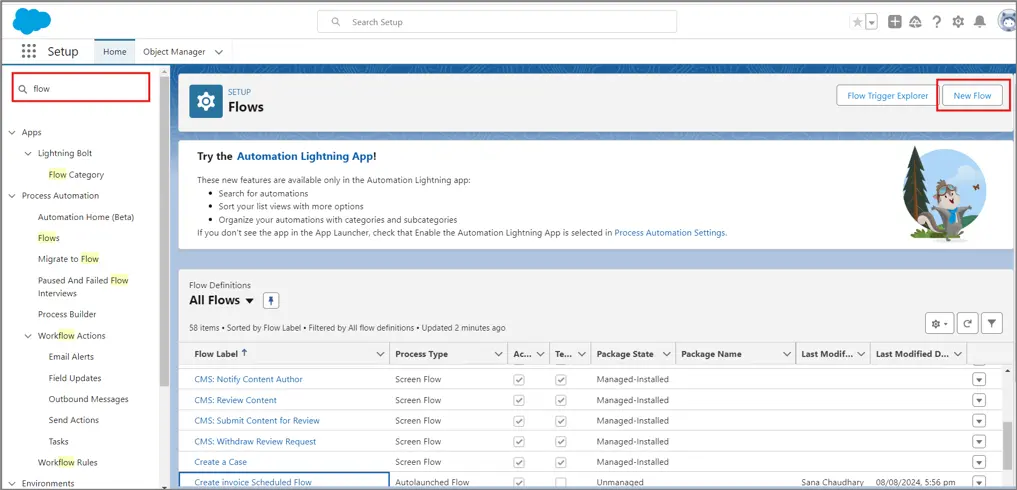The width and height of the screenshot is (1017, 490).
Task: Toggle Active checkbox for CMS: Notify Content Author
Action: tap(519, 380)
